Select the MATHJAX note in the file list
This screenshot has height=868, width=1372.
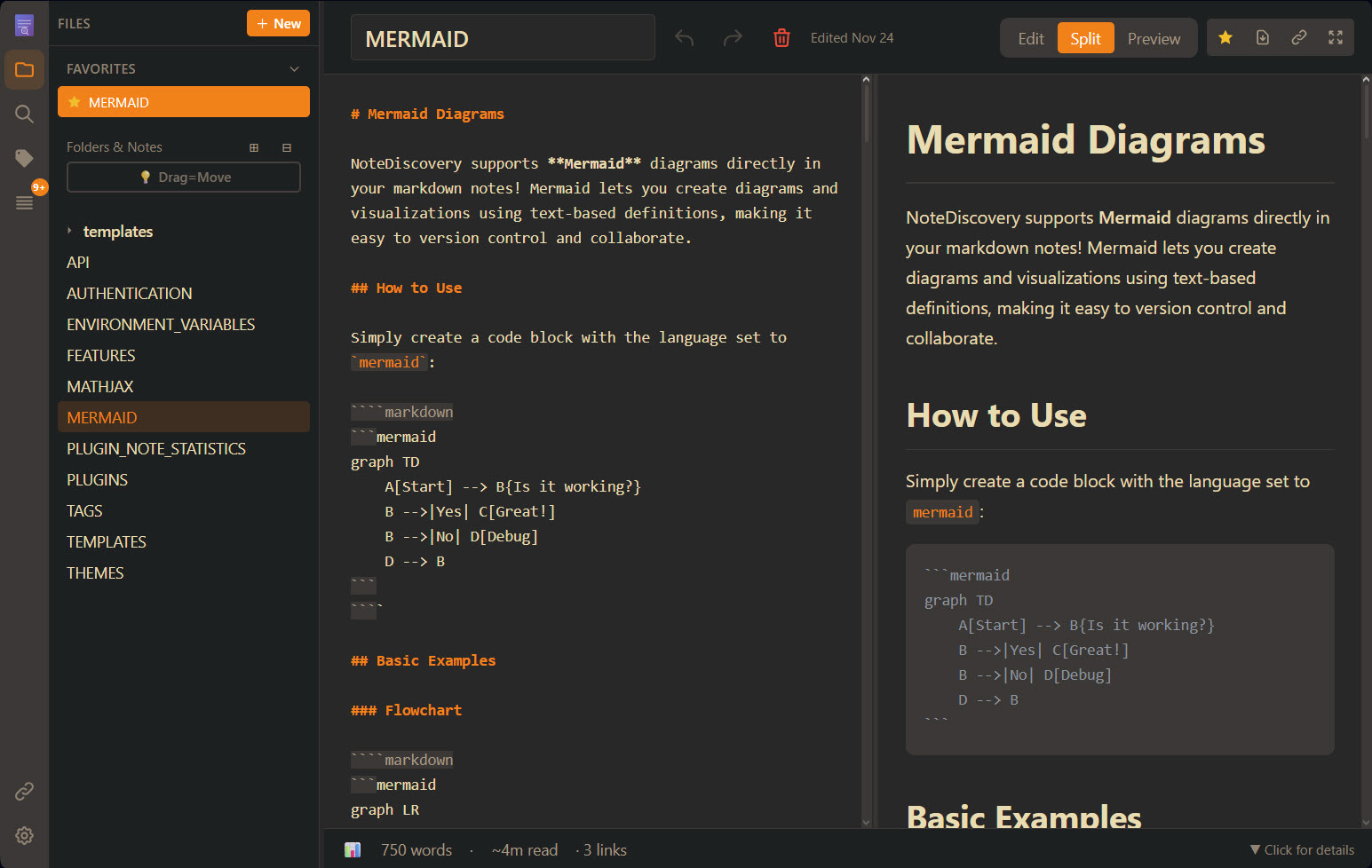[x=99, y=386]
